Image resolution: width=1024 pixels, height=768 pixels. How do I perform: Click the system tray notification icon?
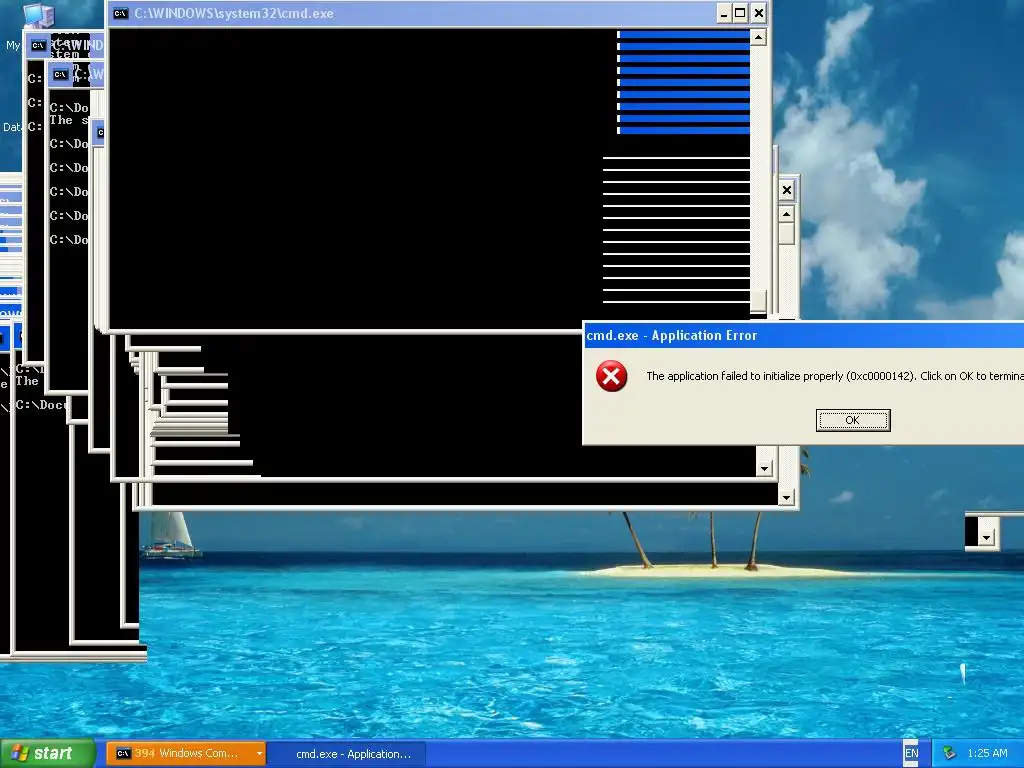point(949,753)
